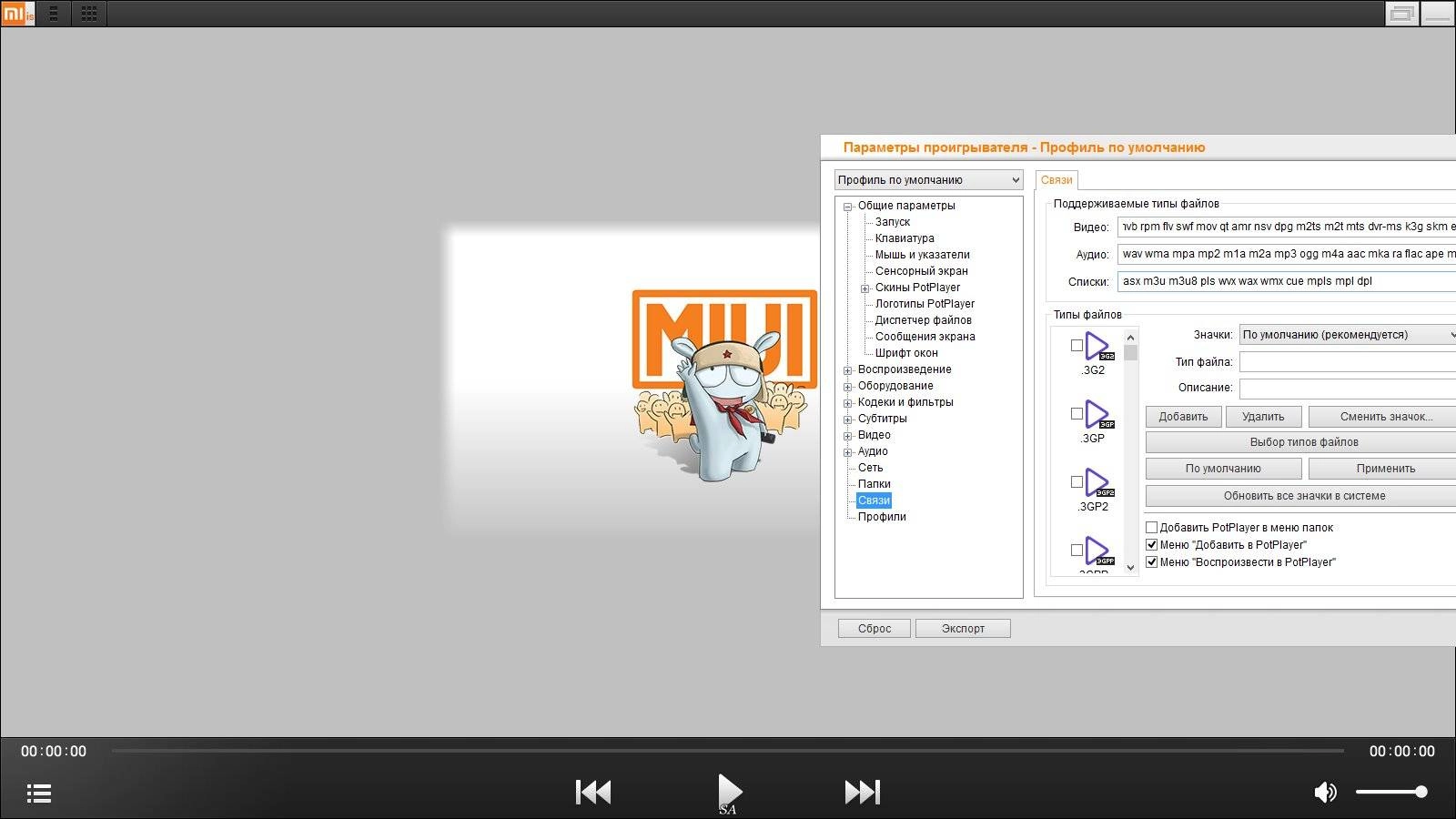Select the Запуск settings item
This screenshot has width=1456, height=819.
pos(893,222)
